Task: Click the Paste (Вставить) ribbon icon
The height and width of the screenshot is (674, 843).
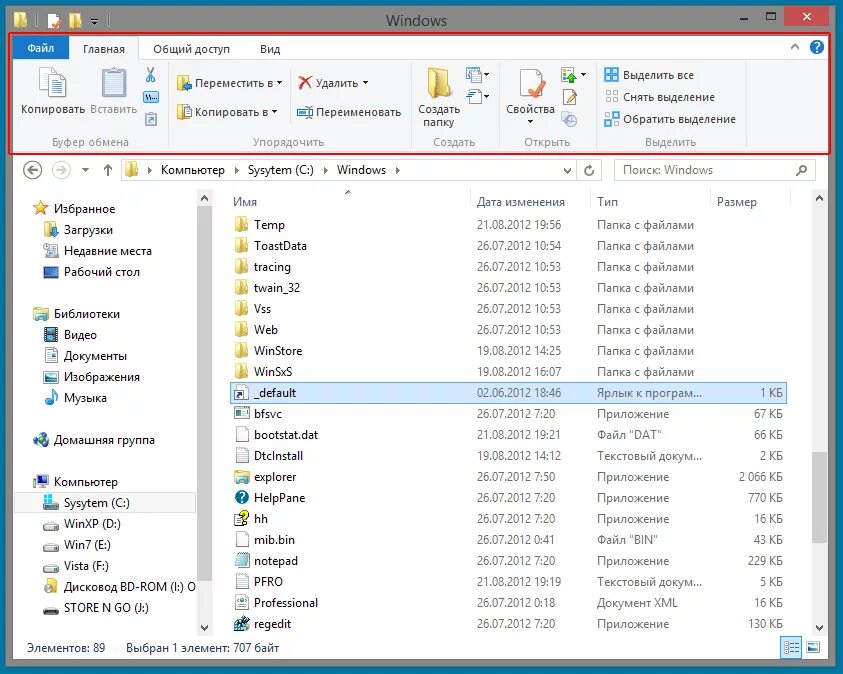Action: [x=114, y=83]
